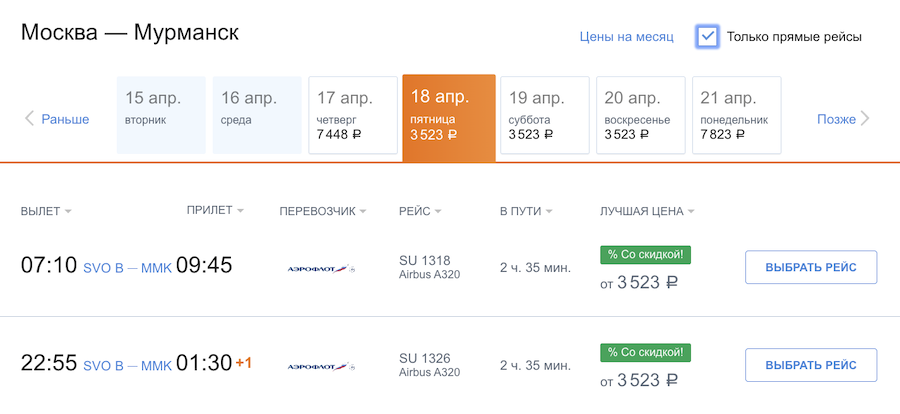Click the 'Со скидкой' badge on SU 1318

645,255
